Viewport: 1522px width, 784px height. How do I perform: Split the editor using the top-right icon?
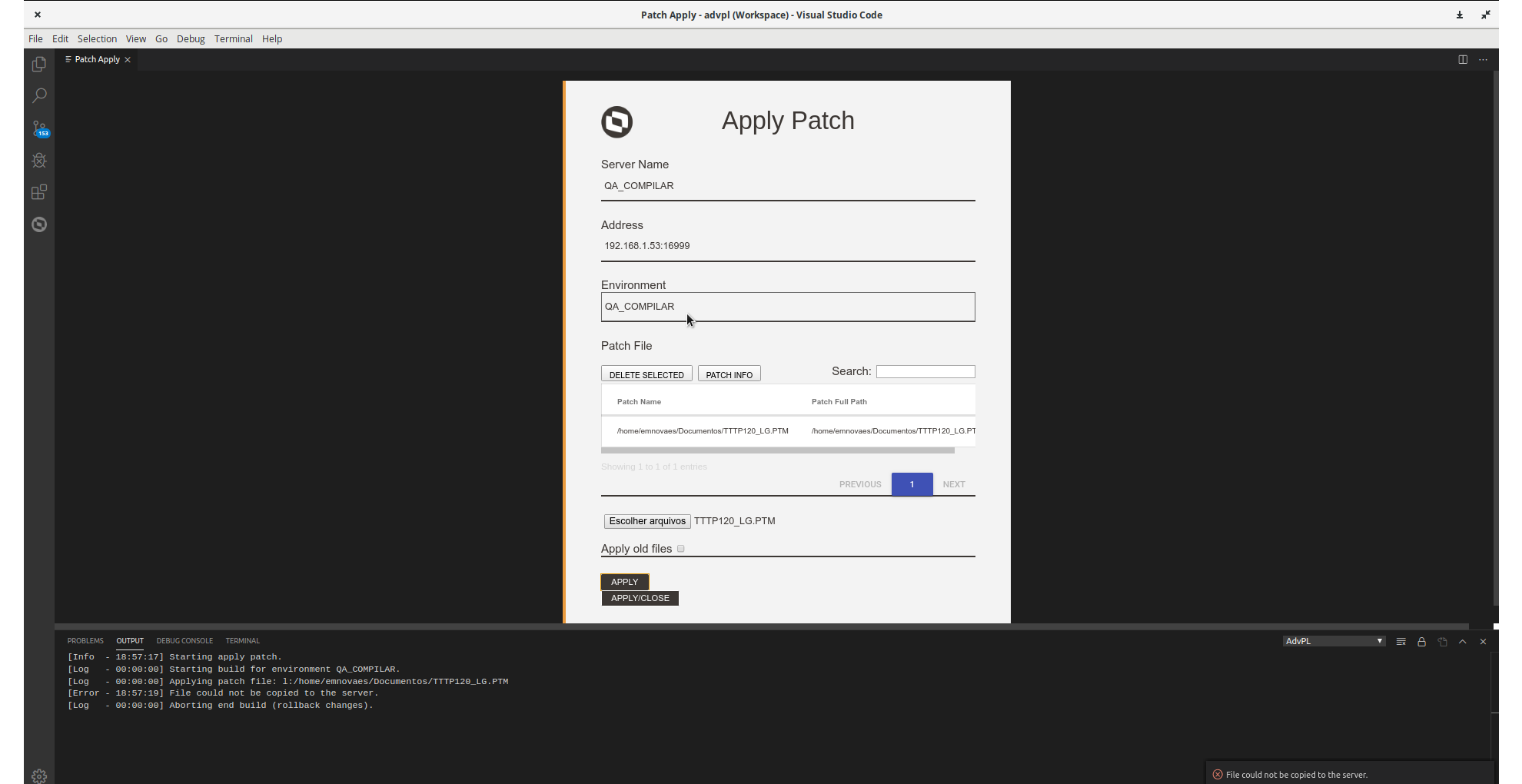pos(1461,59)
